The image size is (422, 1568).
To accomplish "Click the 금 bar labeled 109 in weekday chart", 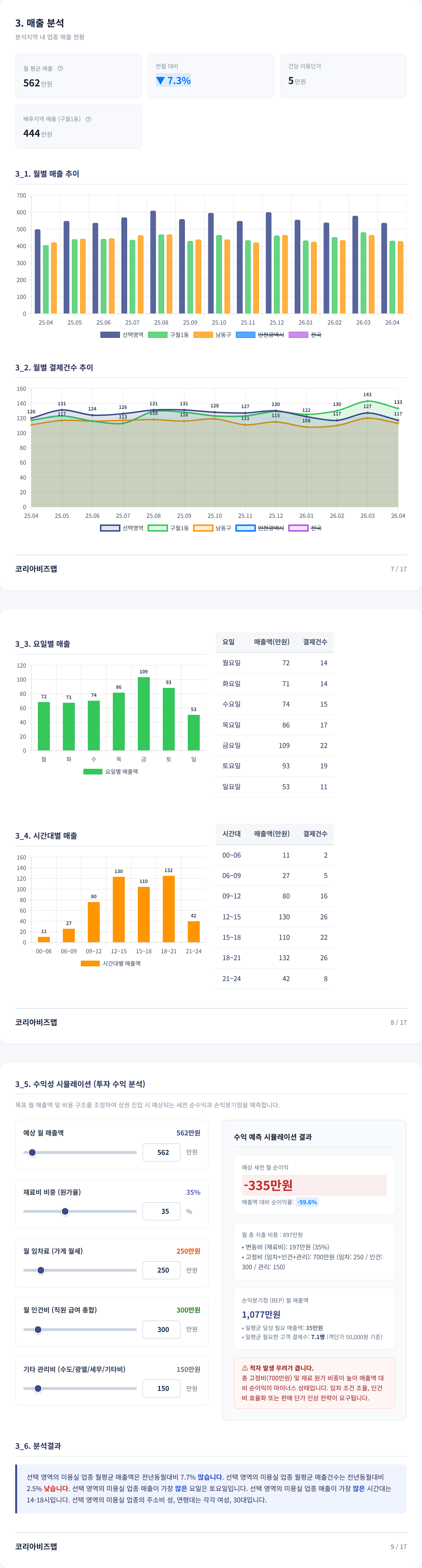I will tap(144, 713).
